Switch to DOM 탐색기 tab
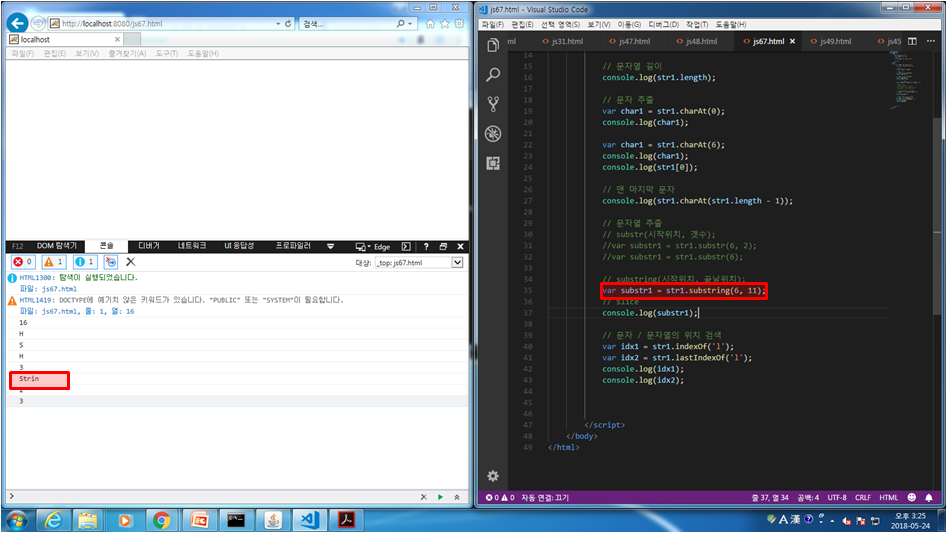 click(57, 246)
